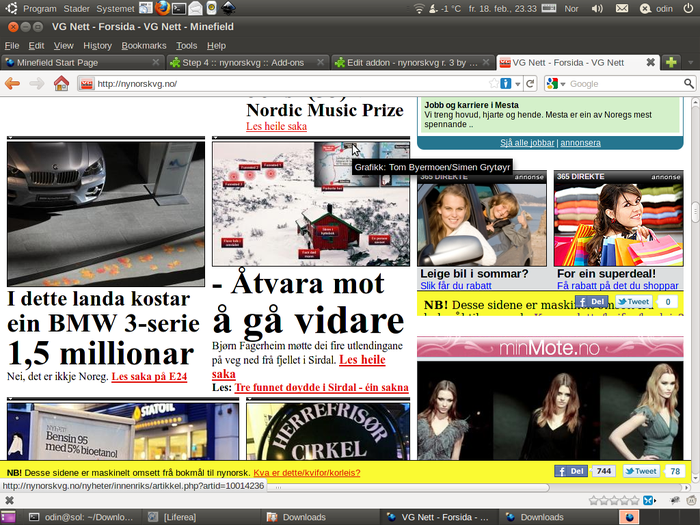Reload the page with the refresh icon
The height and width of the screenshot is (525, 700).
pos(530,83)
